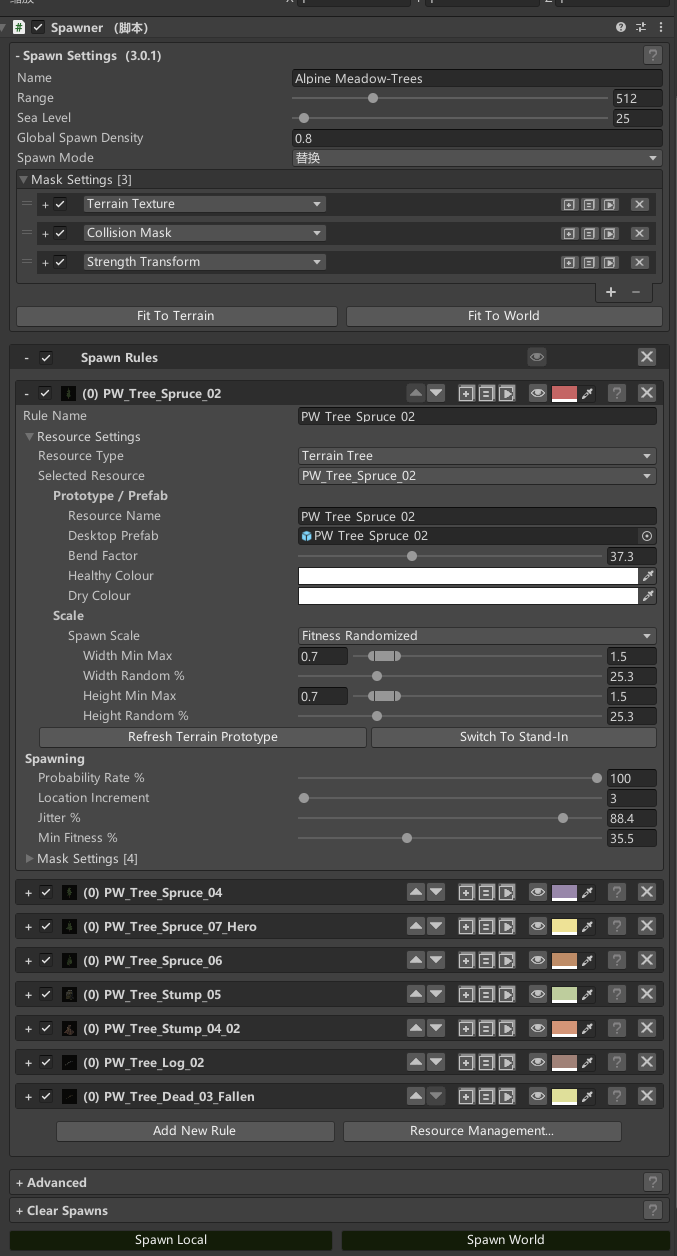Collapse the Resource Settings foldout
This screenshot has height=1256, width=677.
(30, 437)
